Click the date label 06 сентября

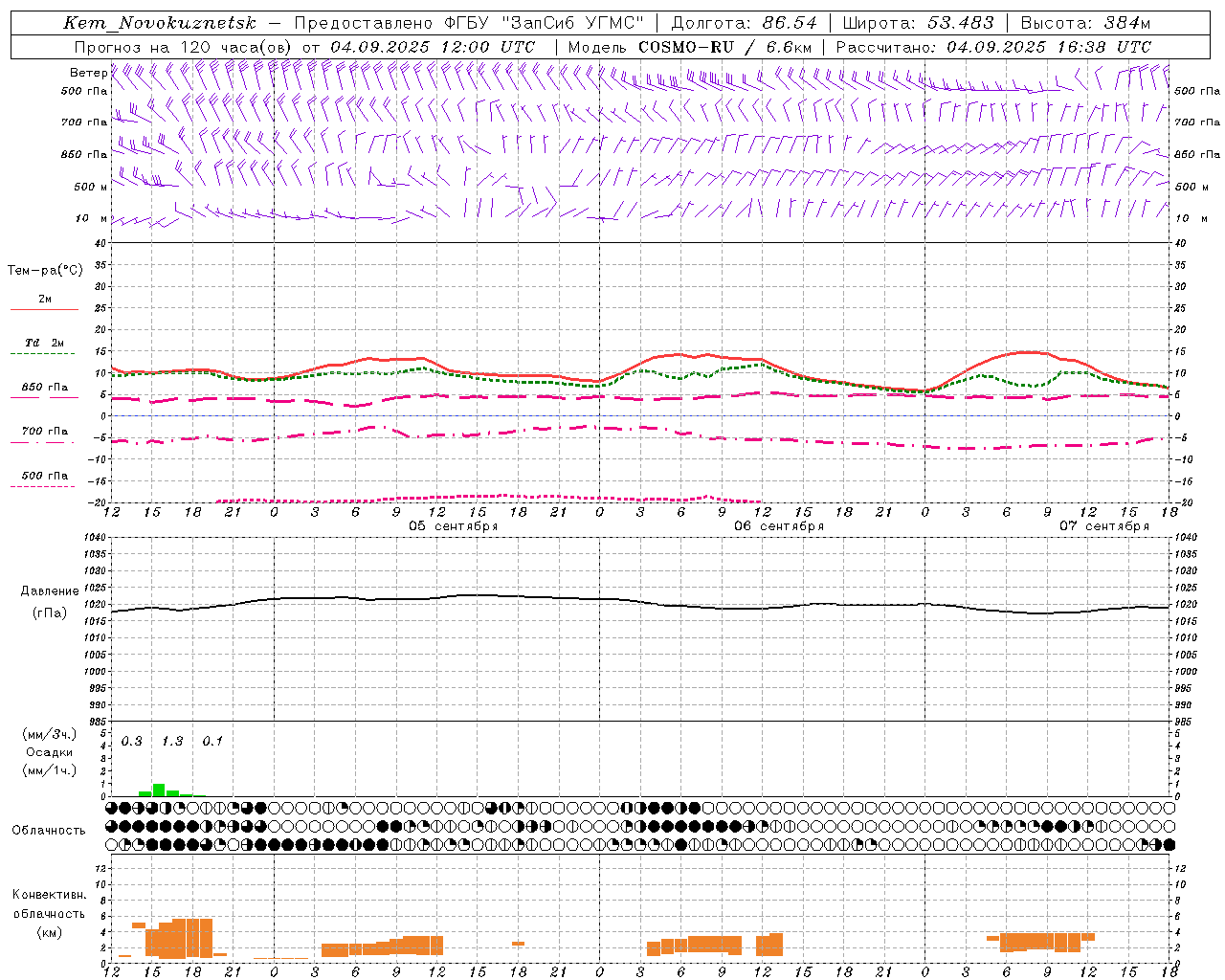point(779,526)
